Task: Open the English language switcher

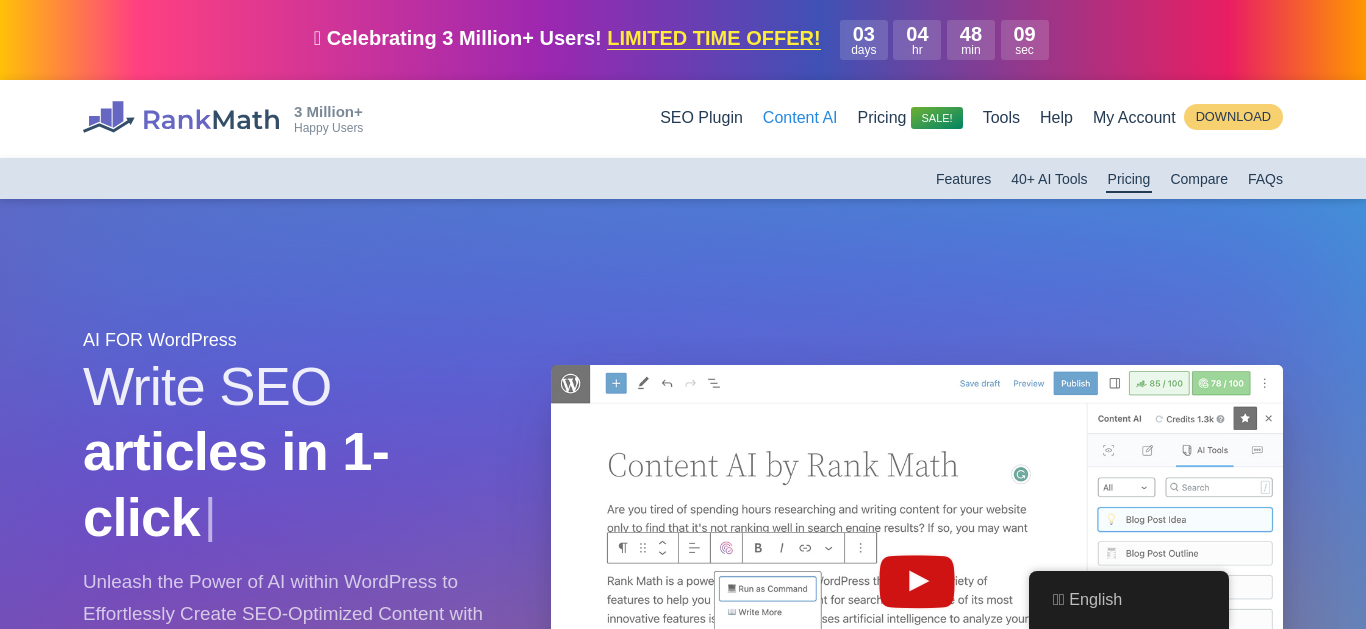Action: pyautogui.click(x=1129, y=600)
